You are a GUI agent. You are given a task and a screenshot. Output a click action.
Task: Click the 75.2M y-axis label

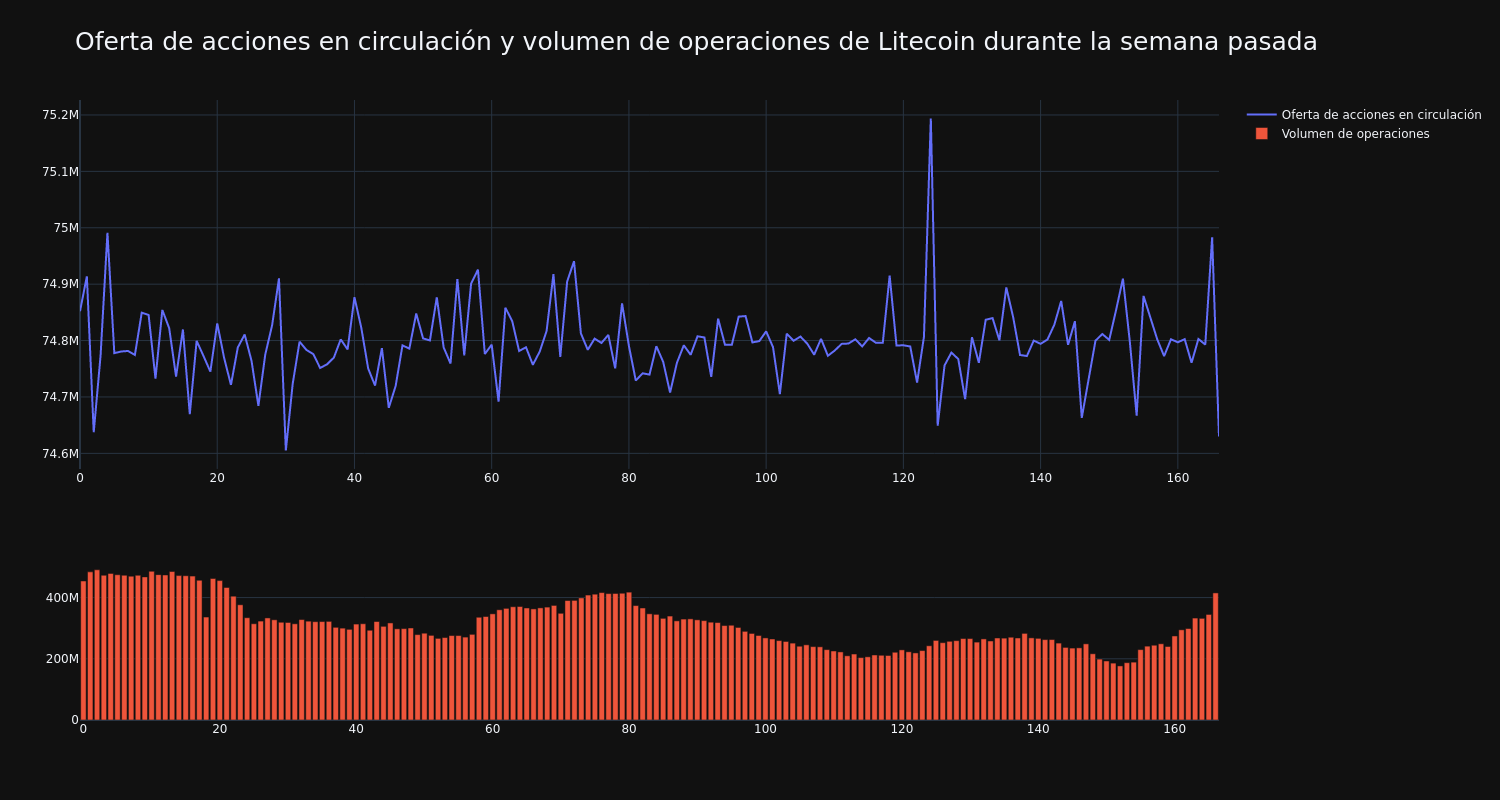pyautogui.click(x=60, y=115)
